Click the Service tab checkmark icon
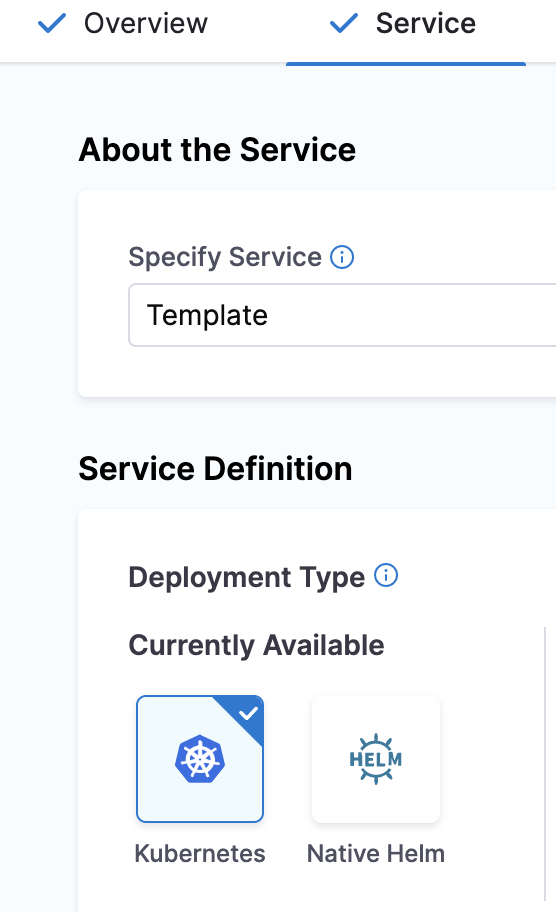 point(344,24)
